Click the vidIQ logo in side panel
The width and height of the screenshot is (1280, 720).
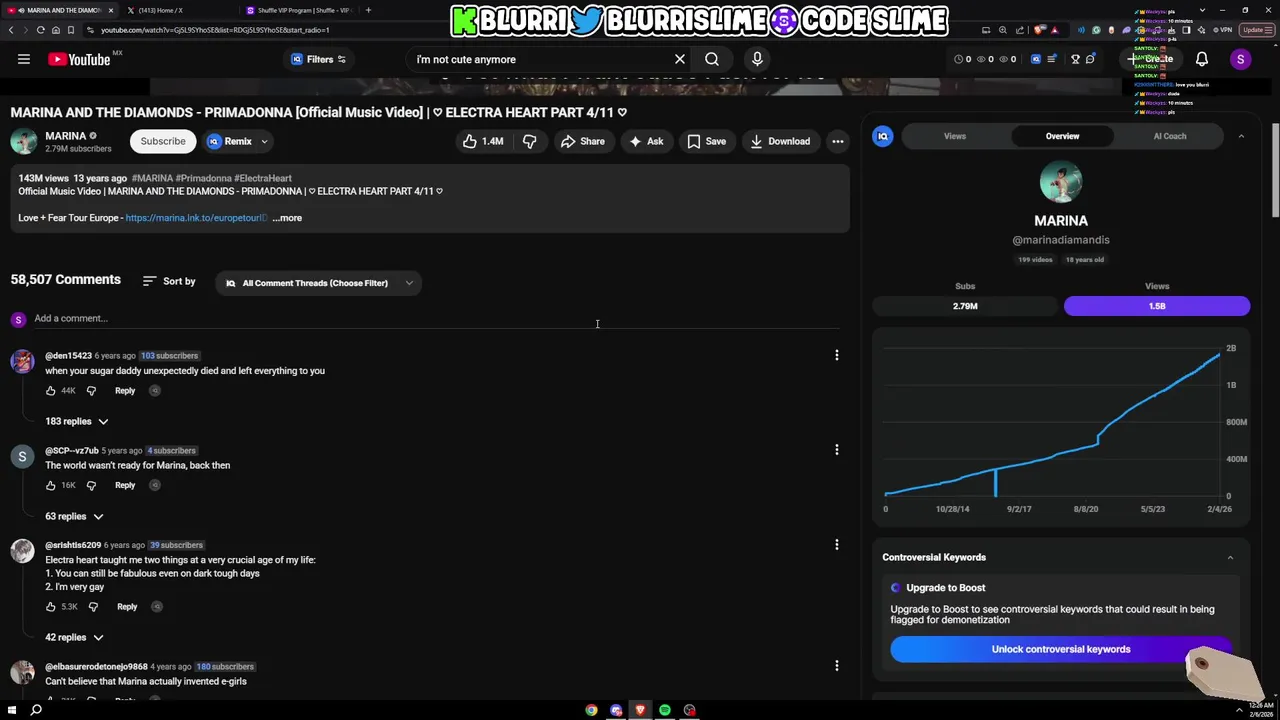tap(882, 136)
